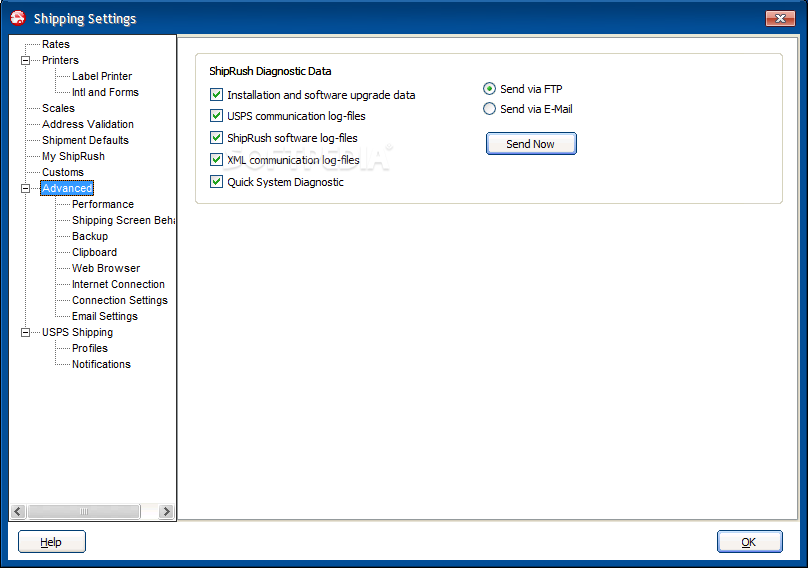
Task: Select Connection Settings item
Action: (x=120, y=300)
